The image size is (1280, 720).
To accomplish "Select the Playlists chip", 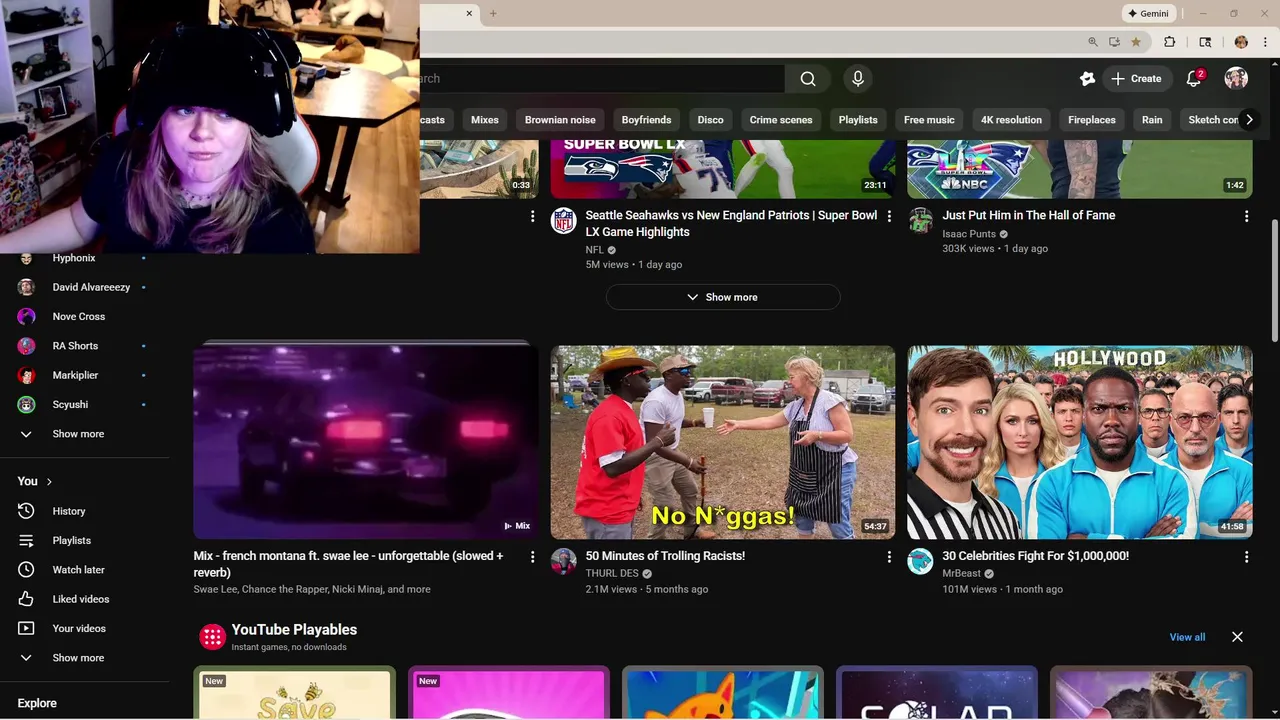I will [x=858, y=120].
